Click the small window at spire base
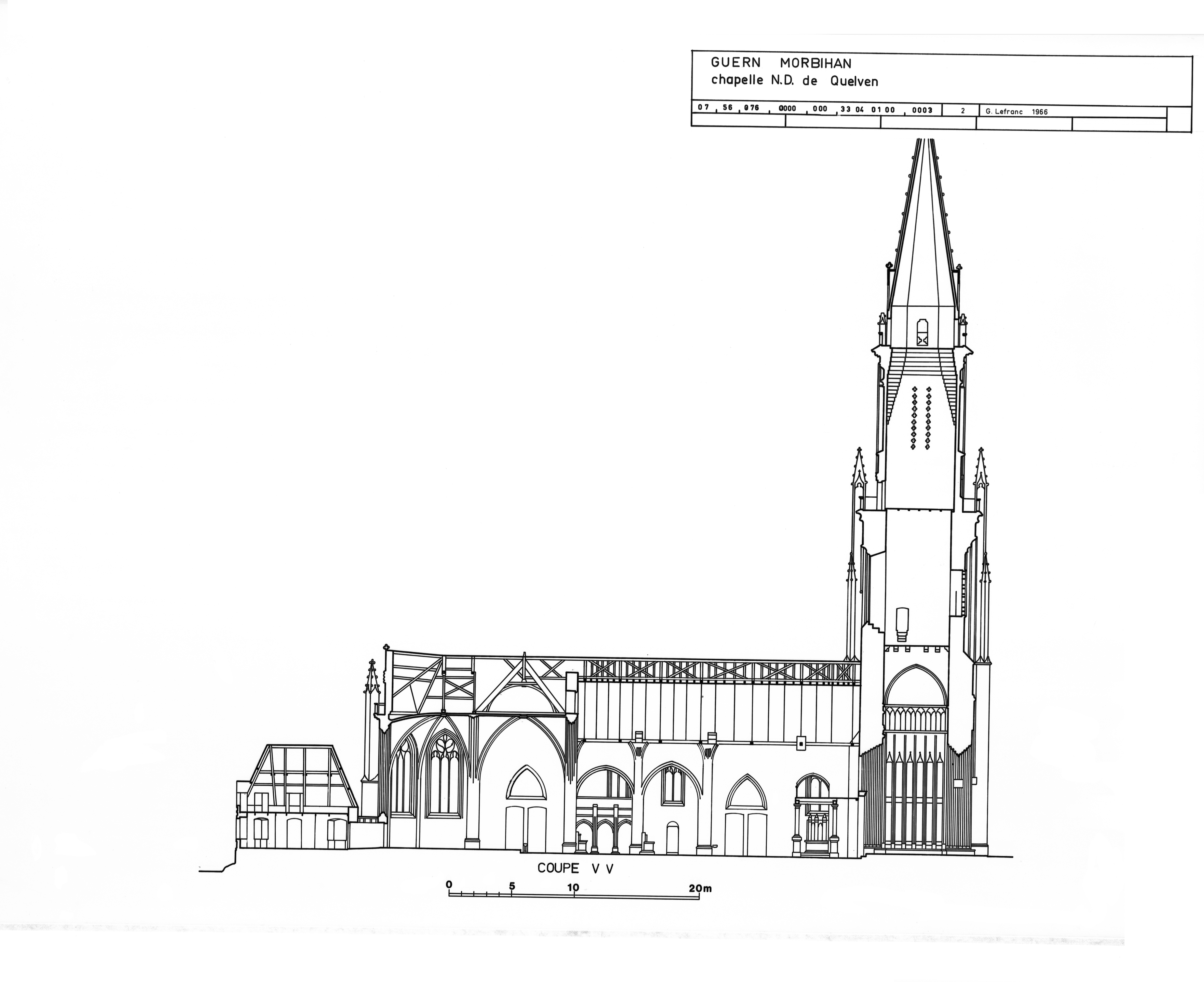 [x=922, y=333]
